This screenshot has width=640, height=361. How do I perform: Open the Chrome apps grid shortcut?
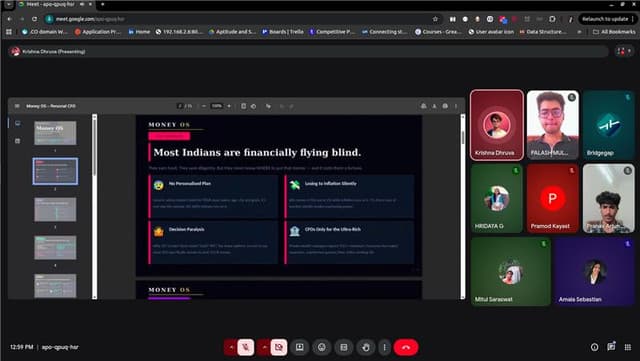click(9, 31)
